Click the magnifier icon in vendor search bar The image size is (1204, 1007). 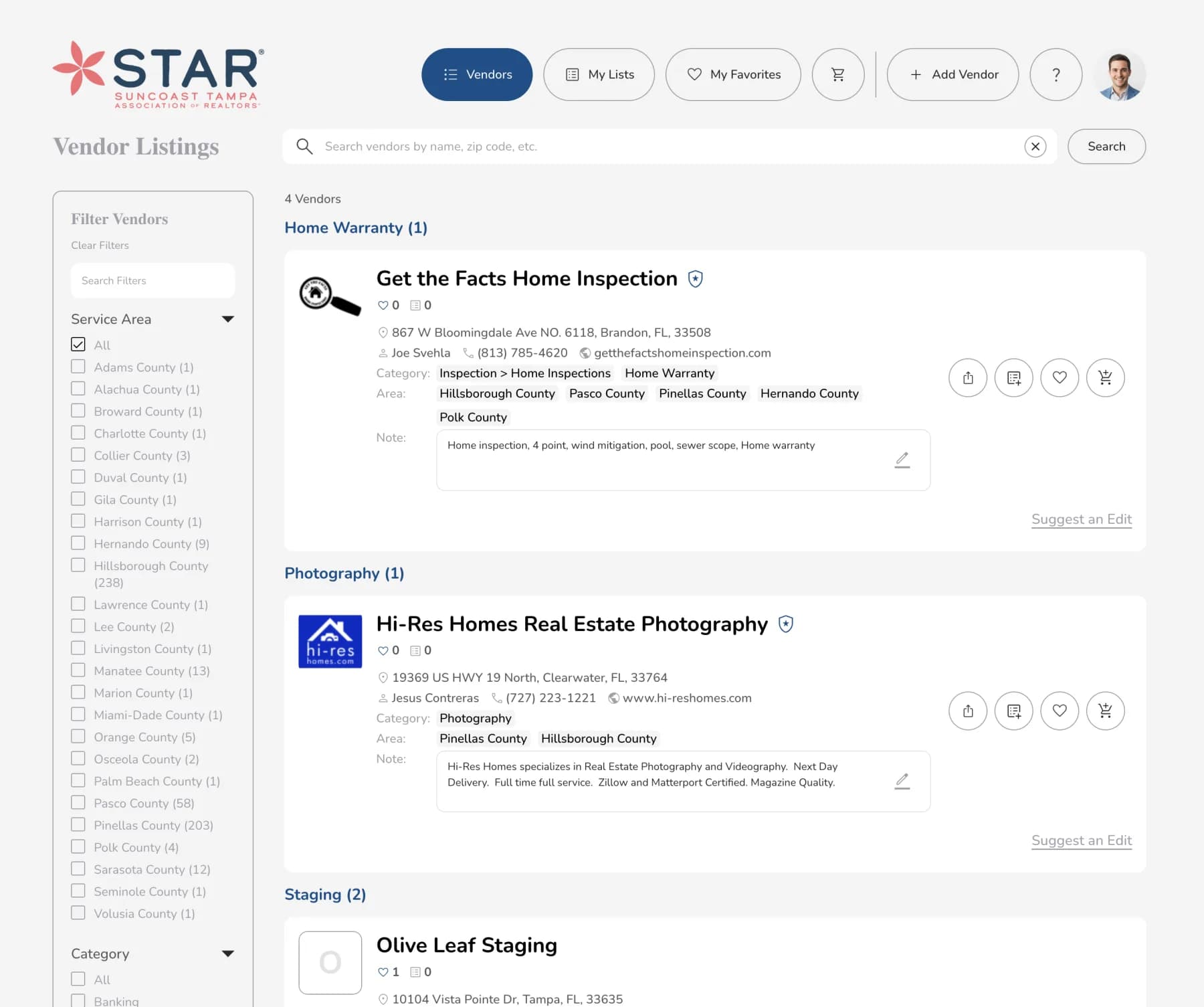(304, 147)
